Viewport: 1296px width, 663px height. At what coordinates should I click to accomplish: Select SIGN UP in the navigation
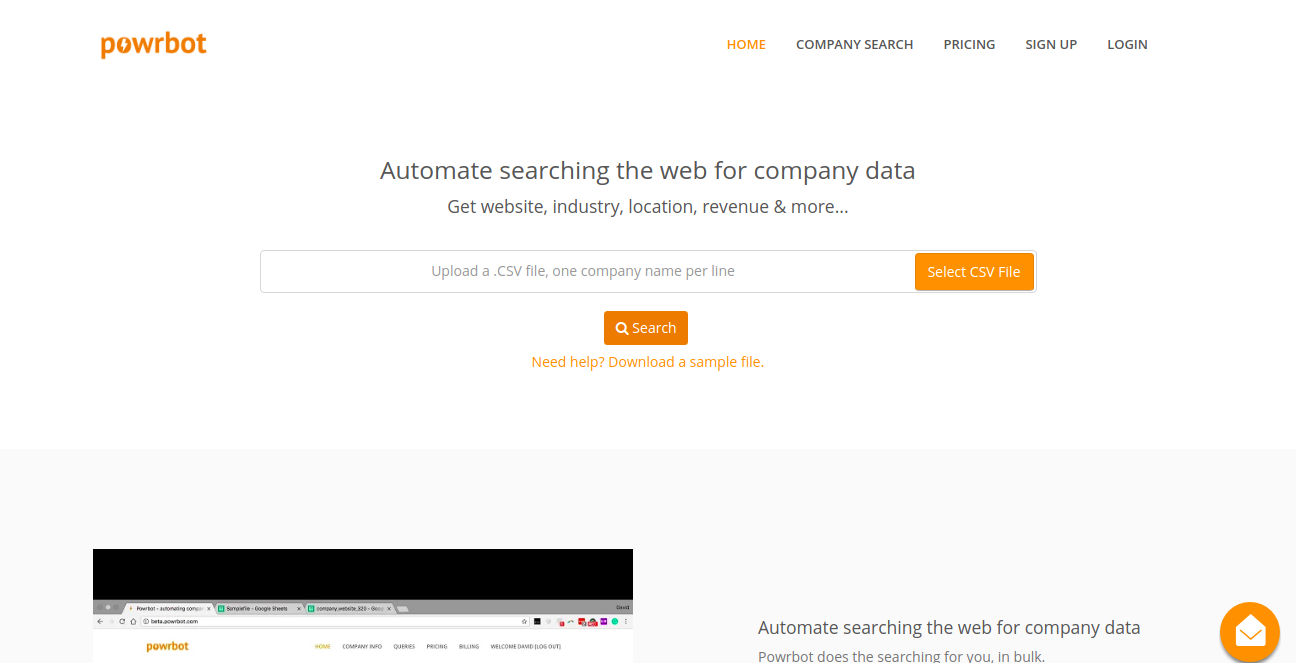click(1051, 44)
